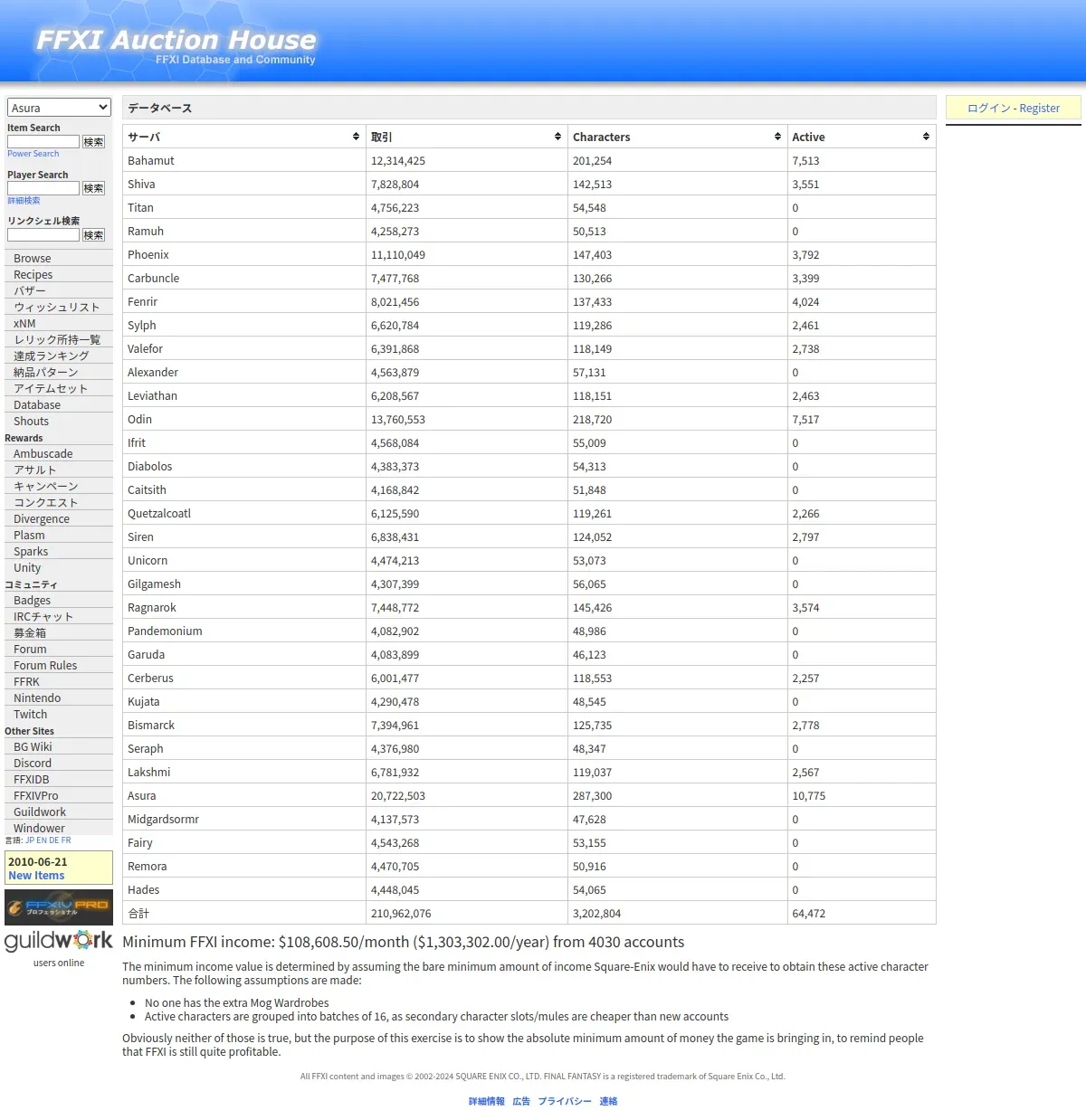Switch language to EN
1086x1120 pixels.
click(x=42, y=840)
